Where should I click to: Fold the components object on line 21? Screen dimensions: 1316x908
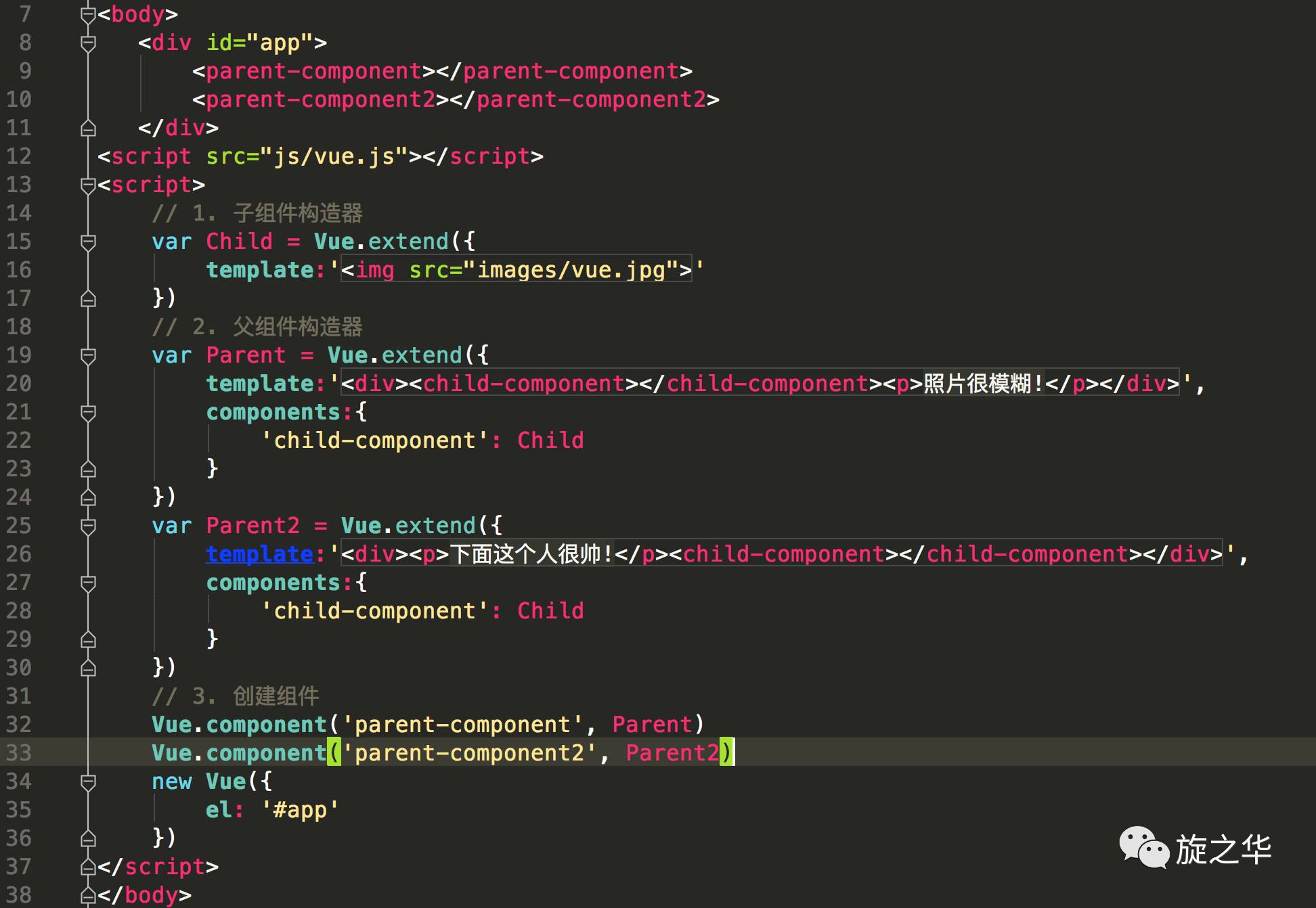tap(88, 413)
